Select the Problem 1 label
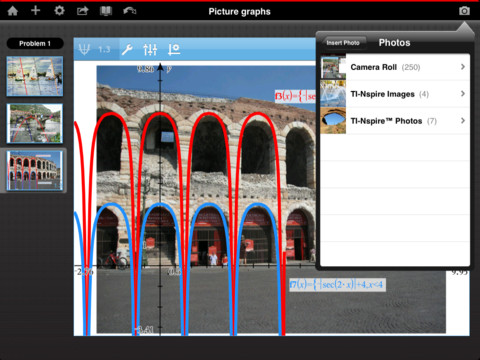Viewport: 480px width, 360px height. (x=35, y=43)
